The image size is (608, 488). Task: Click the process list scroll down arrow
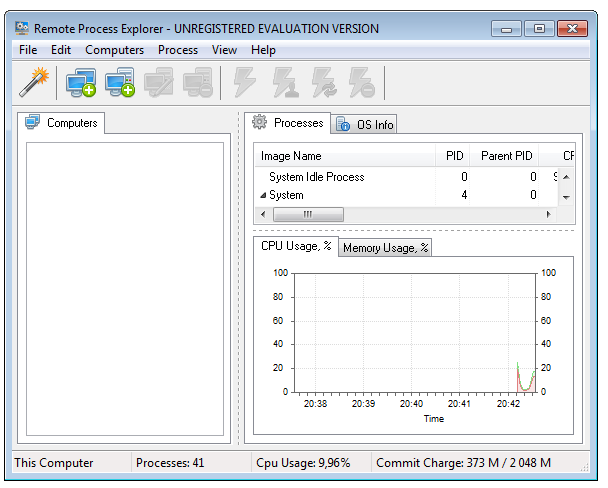(x=567, y=197)
